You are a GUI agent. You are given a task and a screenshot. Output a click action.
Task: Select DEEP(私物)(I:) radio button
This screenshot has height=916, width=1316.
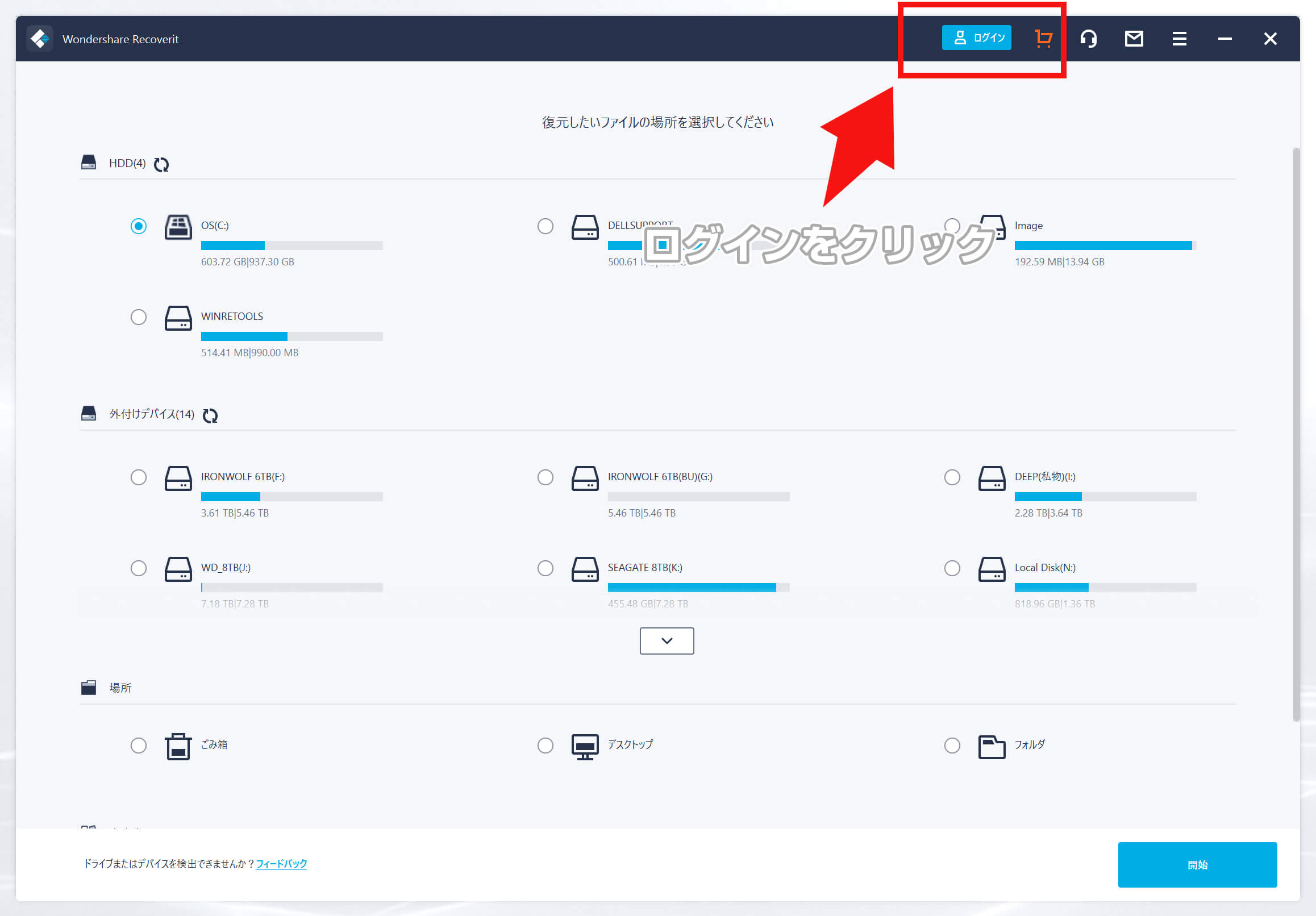(952, 477)
